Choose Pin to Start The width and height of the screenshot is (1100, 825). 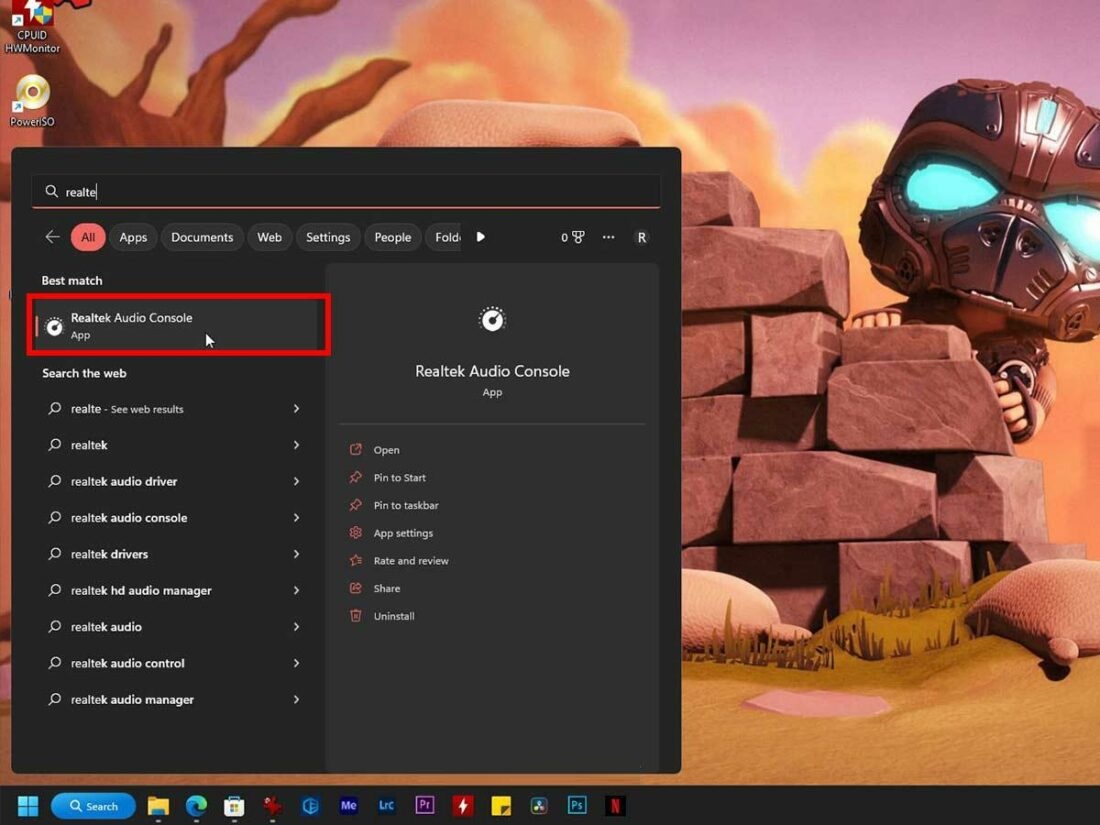[x=399, y=478]
